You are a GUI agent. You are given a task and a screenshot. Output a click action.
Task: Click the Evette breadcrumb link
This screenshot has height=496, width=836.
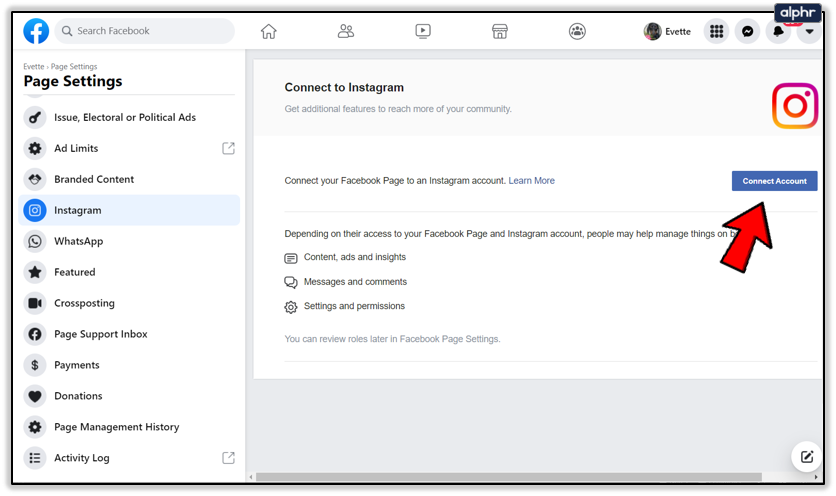(x=34, y=67)
